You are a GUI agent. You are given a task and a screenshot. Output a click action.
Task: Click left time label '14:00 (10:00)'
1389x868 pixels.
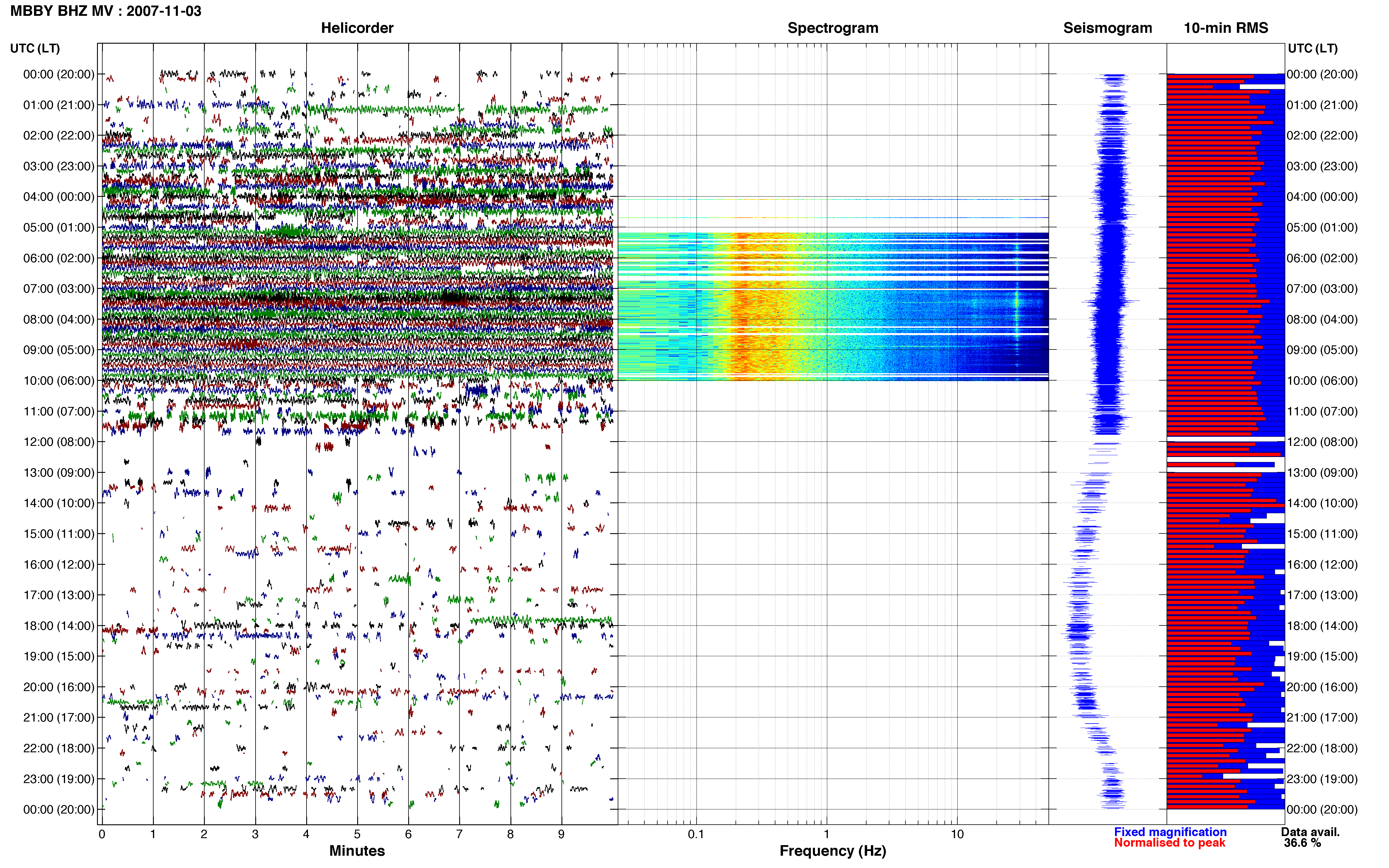[x=59, y=503]
